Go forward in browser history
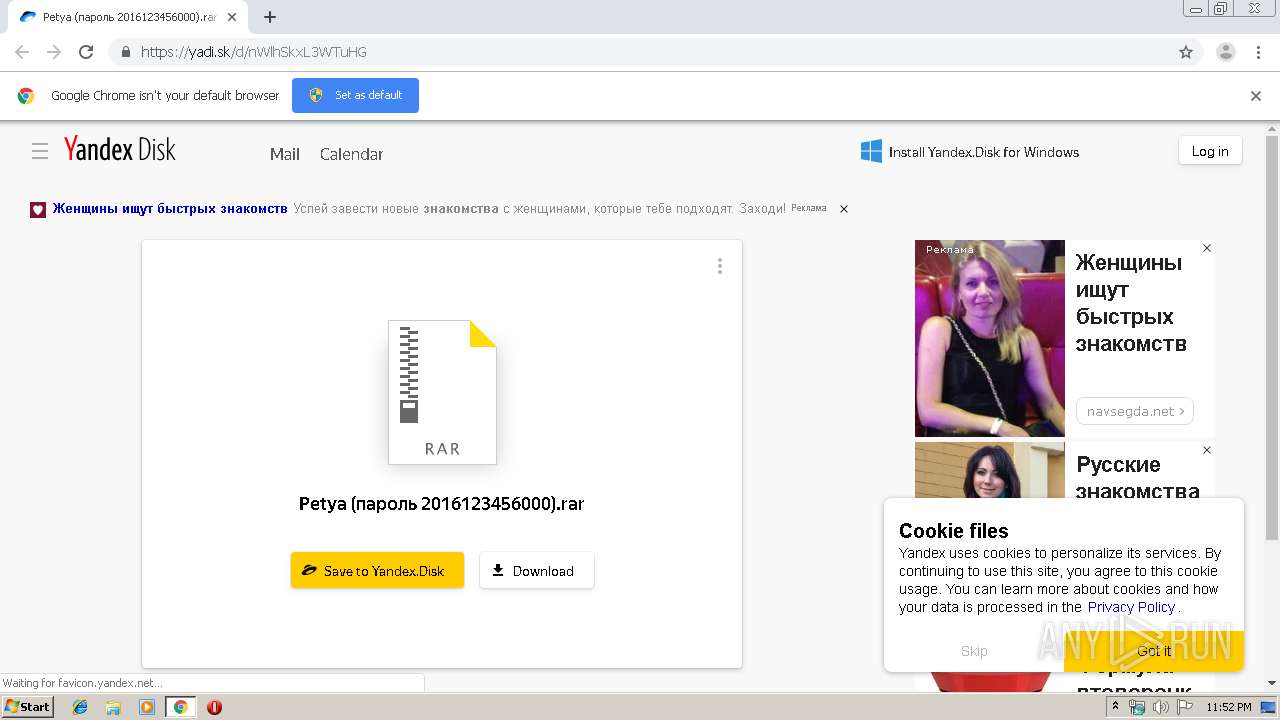Image resolution: width=1280 pixels, height=720 pixels. point(54,52)
